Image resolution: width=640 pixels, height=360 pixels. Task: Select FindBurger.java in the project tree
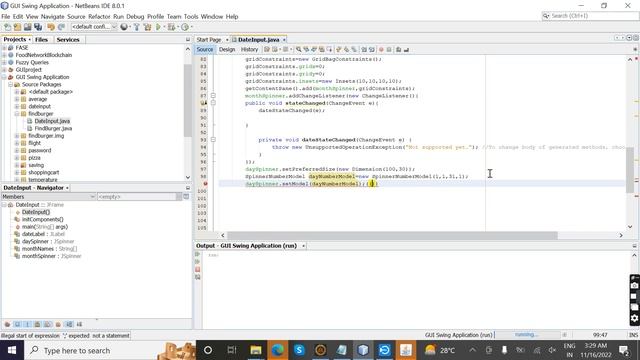53,129
